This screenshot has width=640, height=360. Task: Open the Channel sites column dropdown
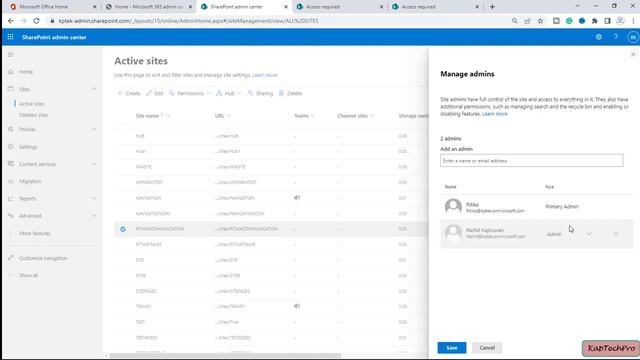356,116
